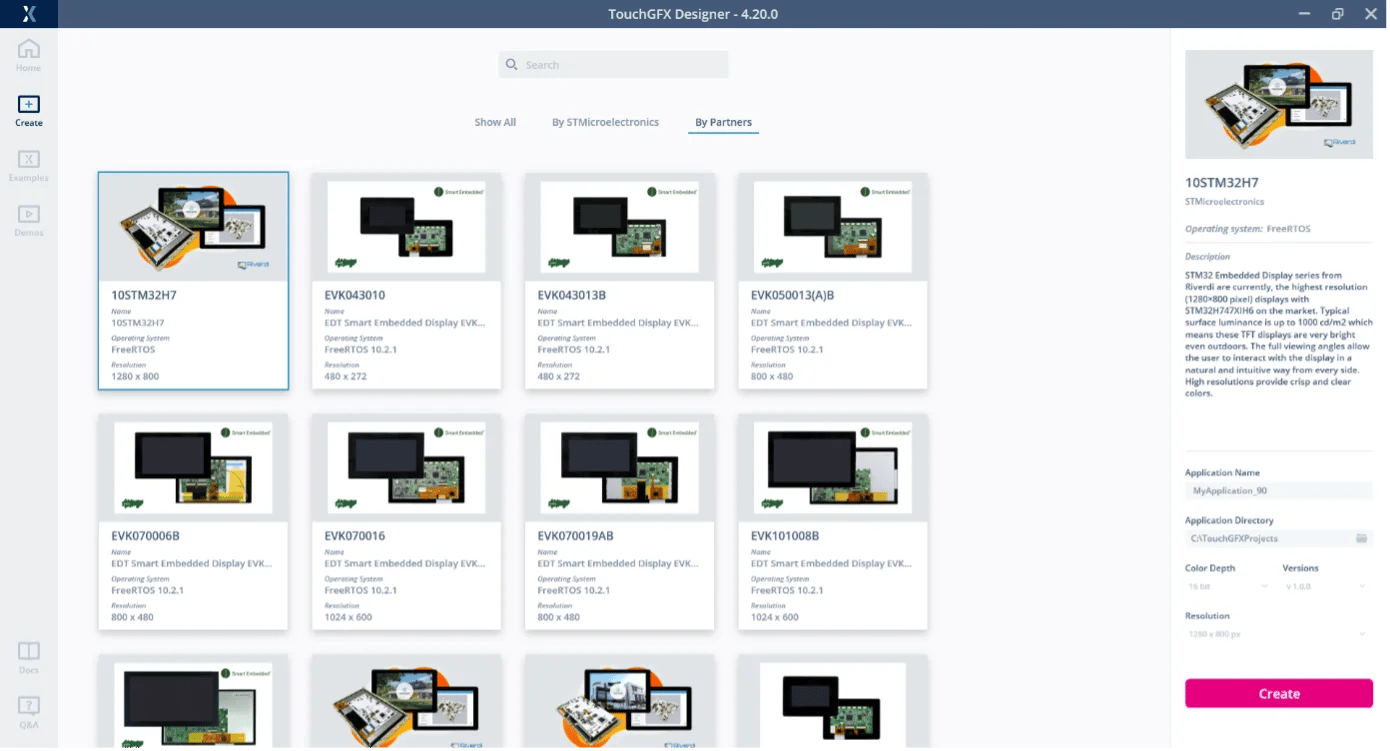Click the EVK043013B card title
Viewport: 1390px width, 751px height.
coord(572,296)
